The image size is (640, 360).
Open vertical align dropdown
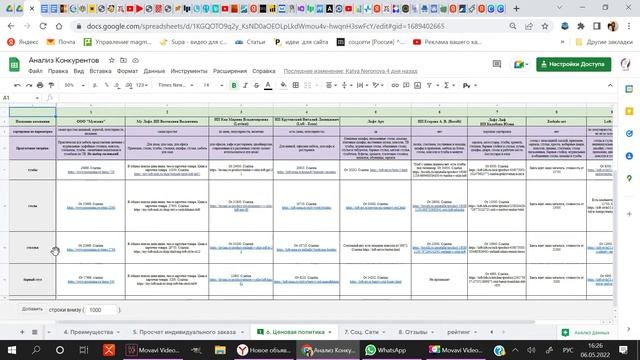click(346, 85)
